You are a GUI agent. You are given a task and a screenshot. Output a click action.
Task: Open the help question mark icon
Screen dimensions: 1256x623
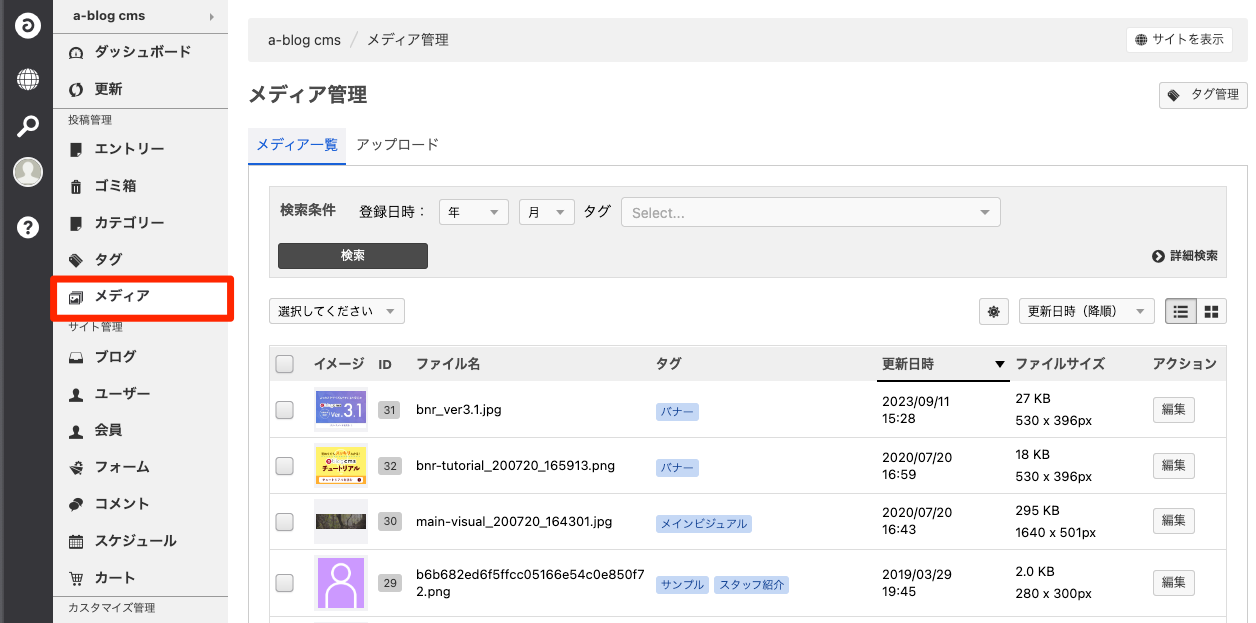pyautogui.click(x=27, y=227)
